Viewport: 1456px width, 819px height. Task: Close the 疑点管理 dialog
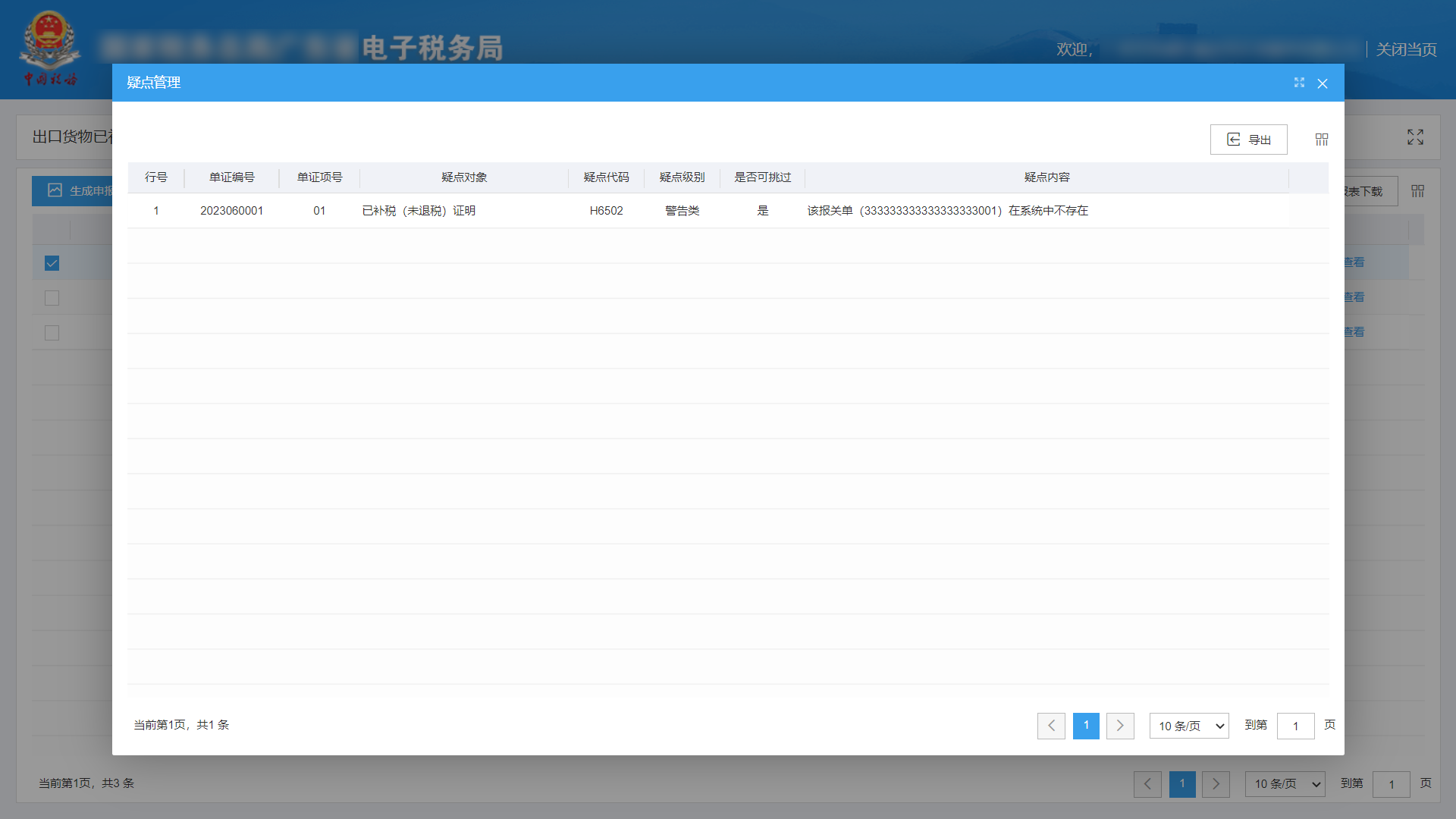(1323, 83)
